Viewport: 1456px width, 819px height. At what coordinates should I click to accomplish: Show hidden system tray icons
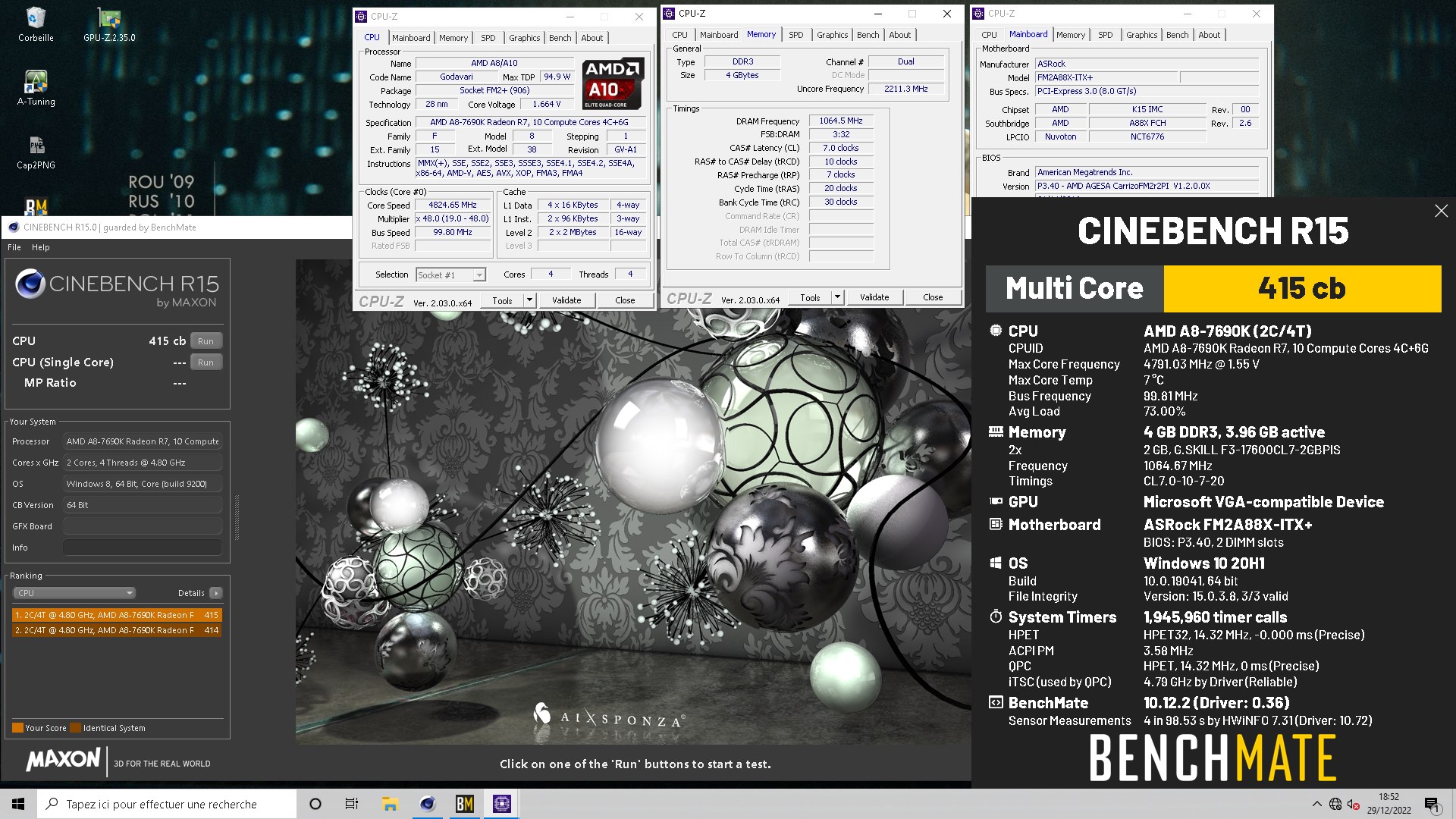coord(1316,804)
